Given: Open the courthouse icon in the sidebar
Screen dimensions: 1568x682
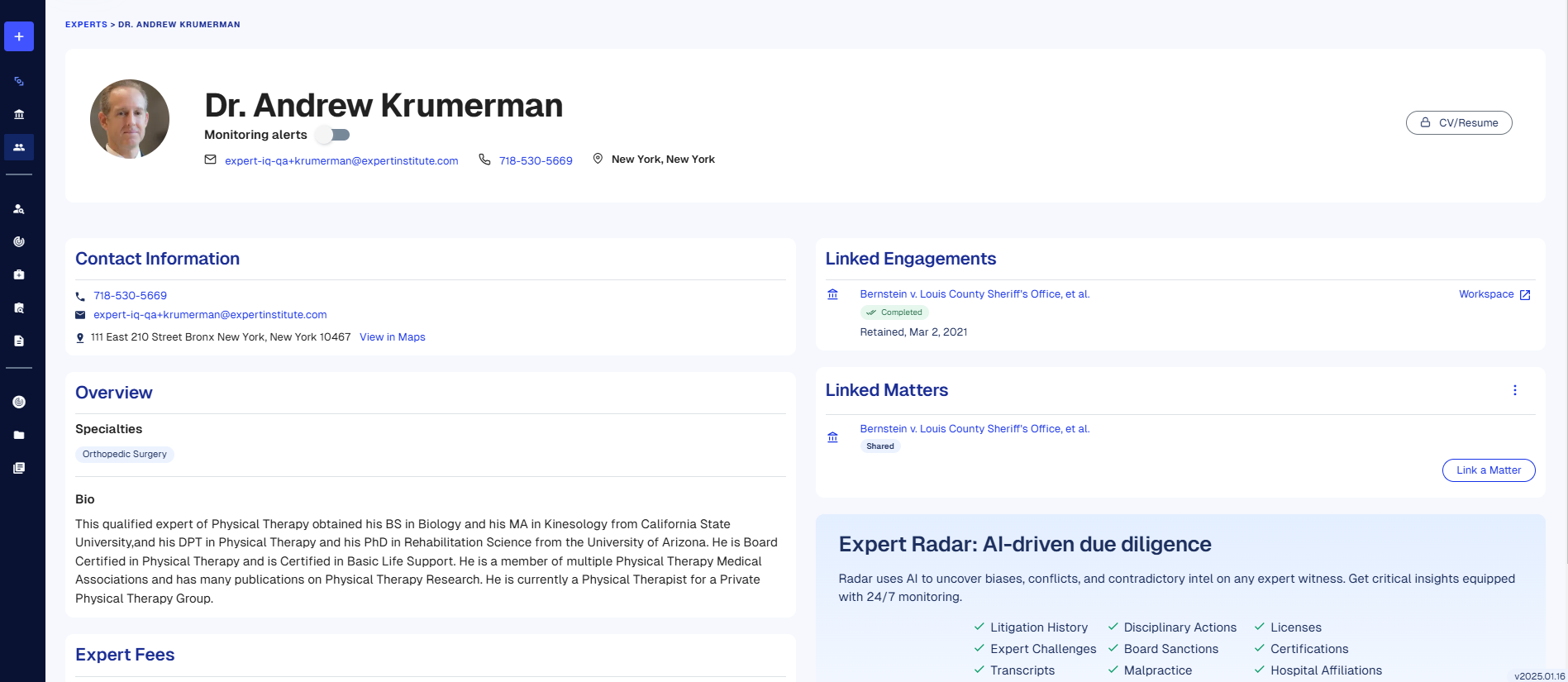Looking at the screenshot, I should (x=19, y=114).
